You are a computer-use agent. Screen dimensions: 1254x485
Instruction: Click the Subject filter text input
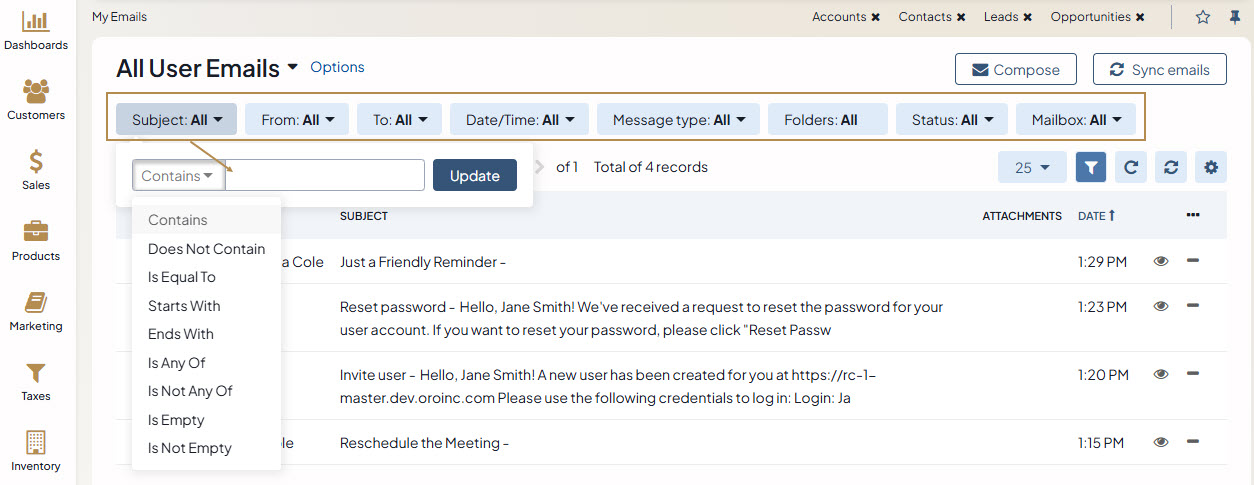pyautogui.click(x=325, y=176)
